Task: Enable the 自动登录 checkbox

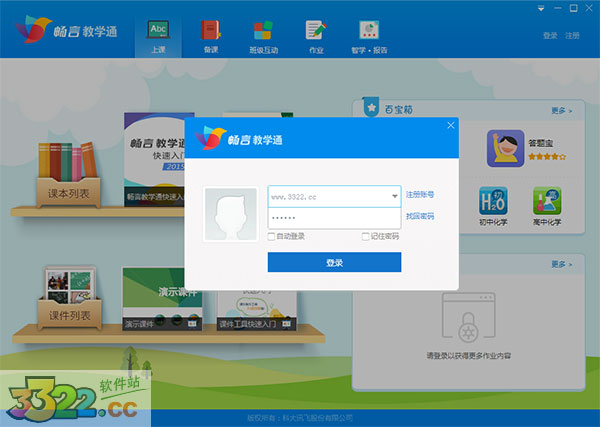Action: tap(271, 236)
